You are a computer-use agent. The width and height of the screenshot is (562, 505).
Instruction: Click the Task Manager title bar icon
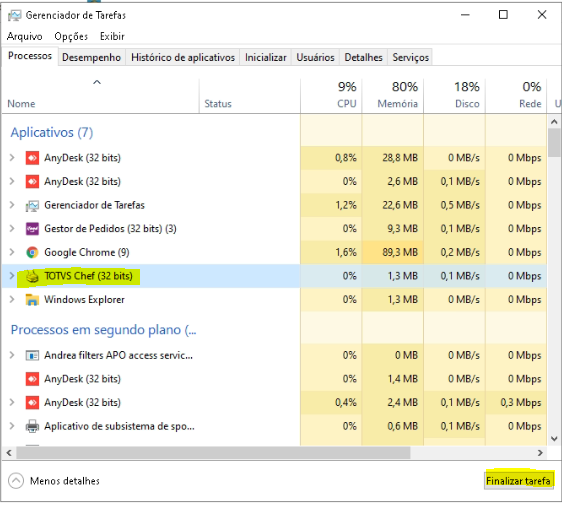[x=15, y=15]
